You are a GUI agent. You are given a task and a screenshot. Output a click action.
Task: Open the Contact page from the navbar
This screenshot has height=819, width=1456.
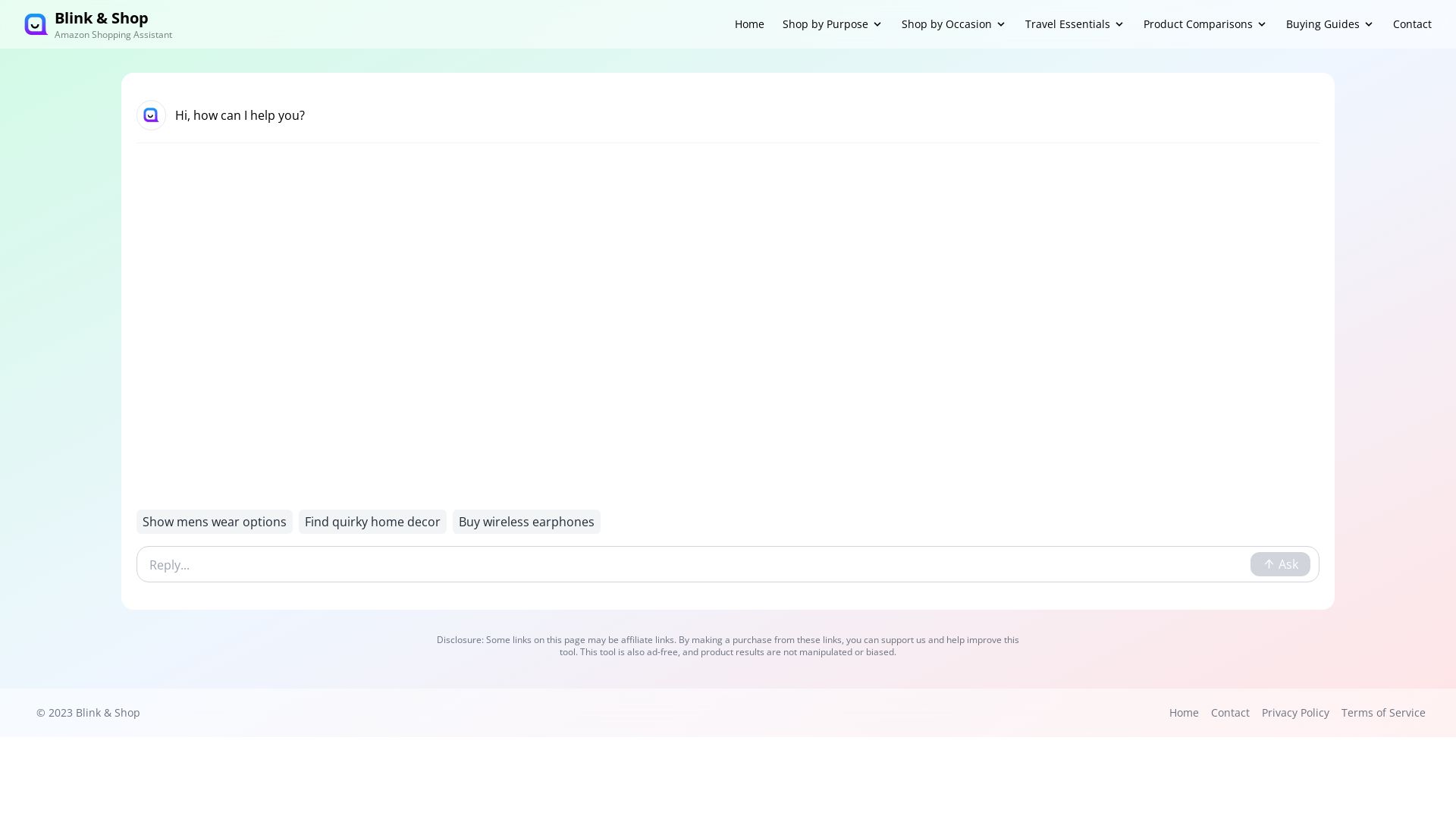pos(1412,24)
